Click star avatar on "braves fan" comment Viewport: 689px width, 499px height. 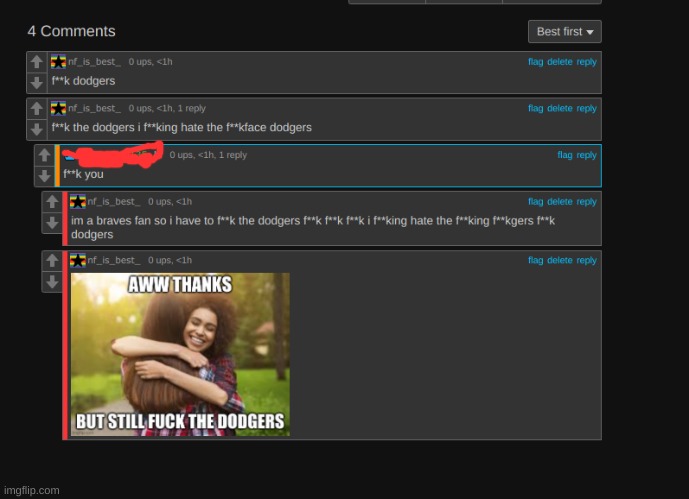(x=78, y=202)
